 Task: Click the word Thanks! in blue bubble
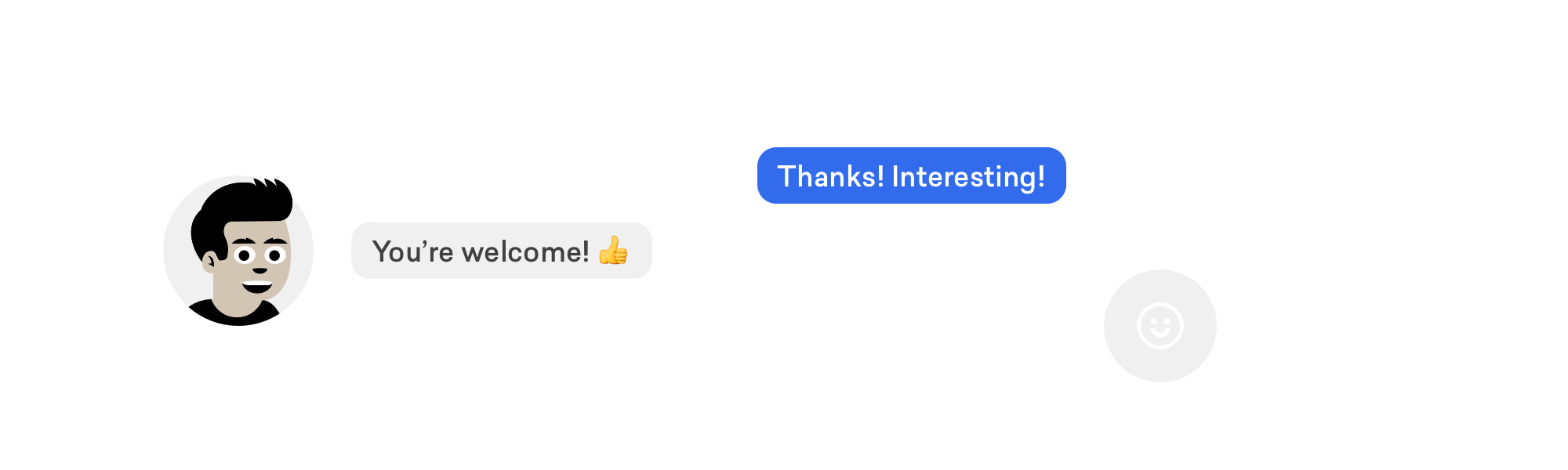[830, 176]
